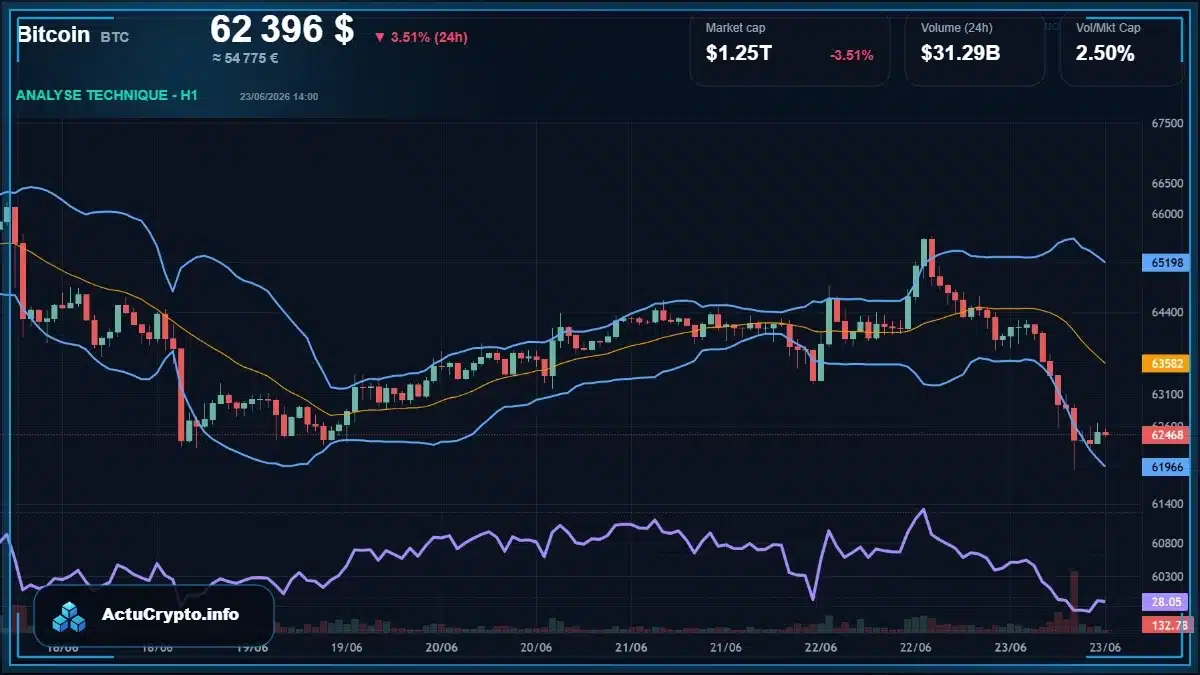Click the red 132.78 volume tag

pos(1167,625)
